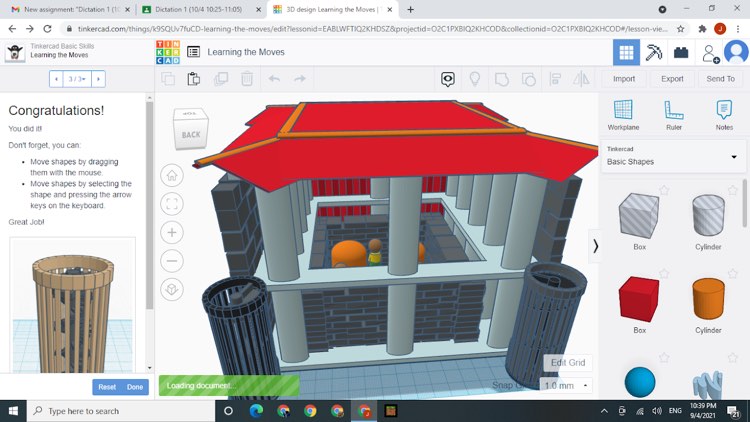750x422 pixels.
Task: Click the Undo arrow
Action: tap(274, 78)
